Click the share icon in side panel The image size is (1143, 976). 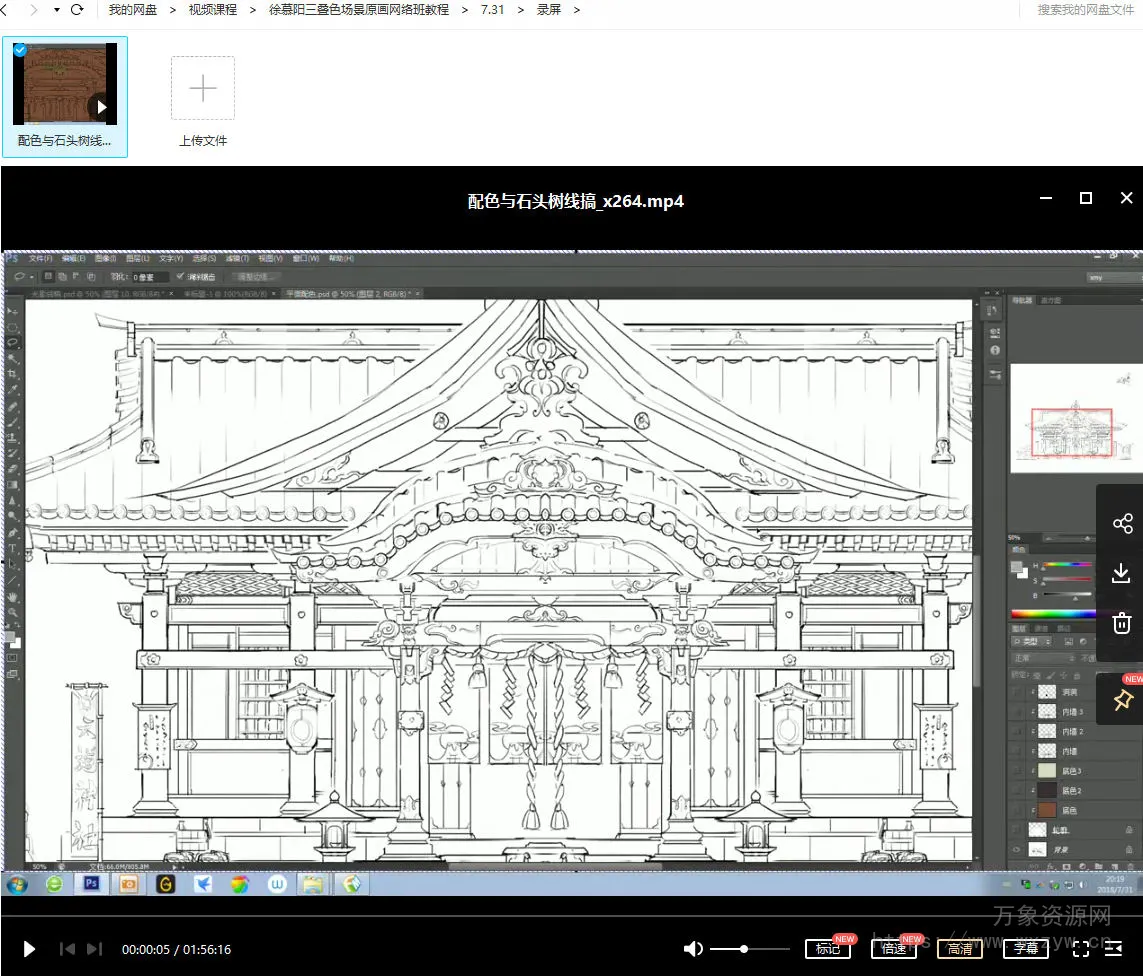(x=1122, y=524)
